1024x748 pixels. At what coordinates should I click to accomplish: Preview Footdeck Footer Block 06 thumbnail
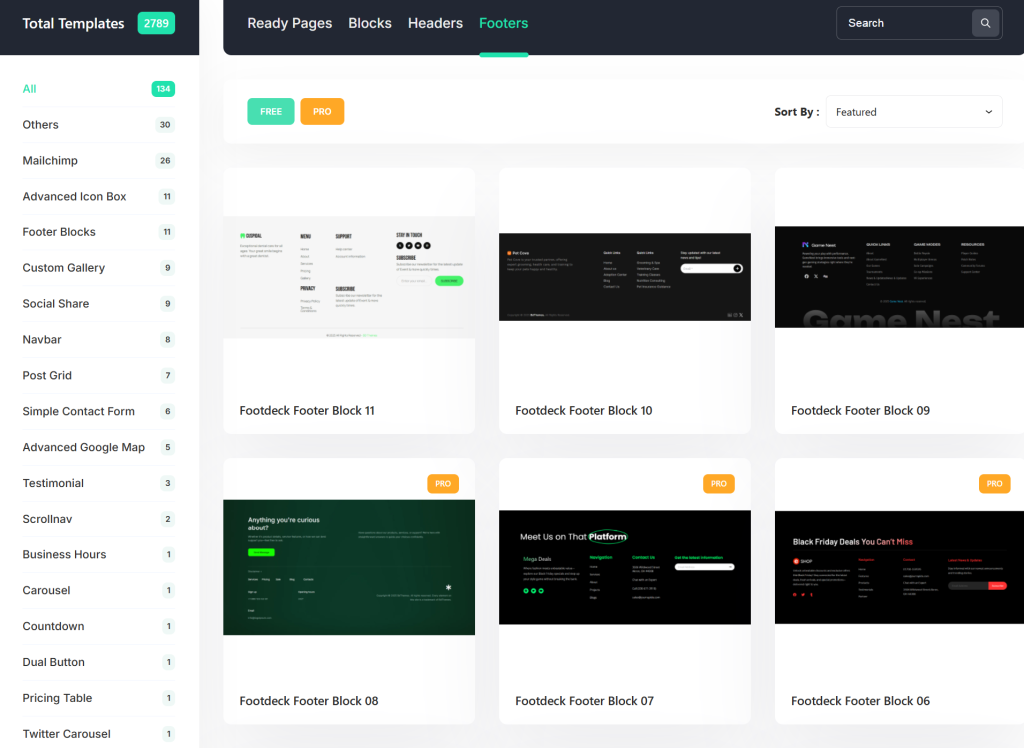click(x=899, y=567)
